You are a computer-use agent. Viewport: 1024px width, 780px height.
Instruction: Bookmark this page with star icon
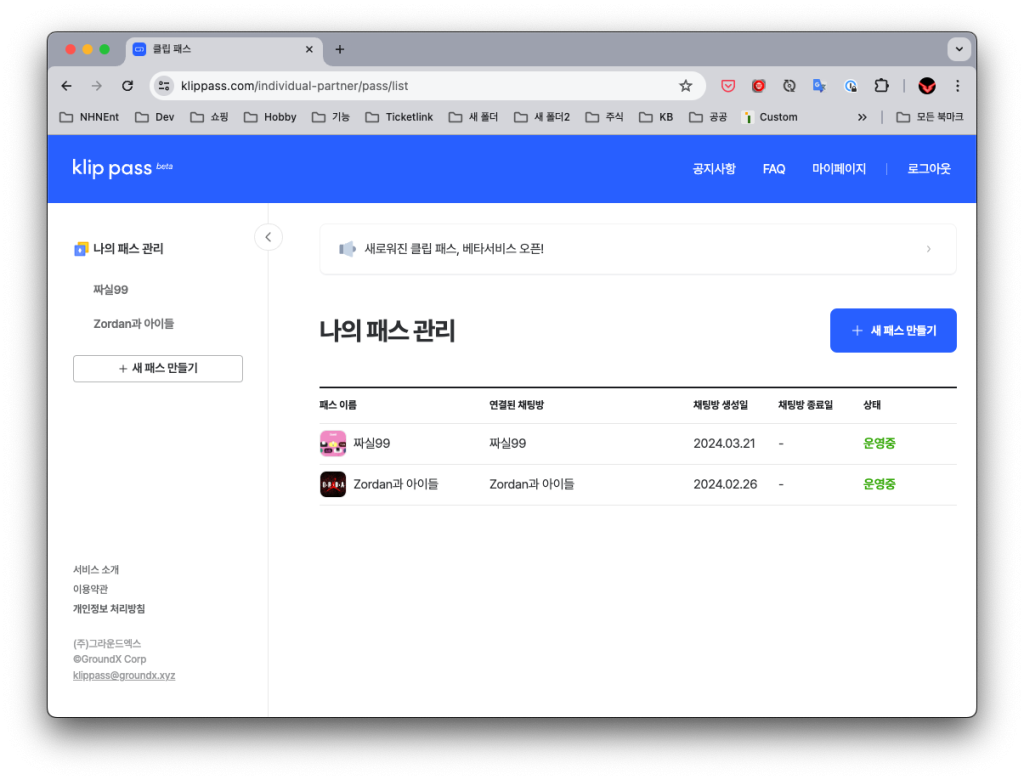685,86
